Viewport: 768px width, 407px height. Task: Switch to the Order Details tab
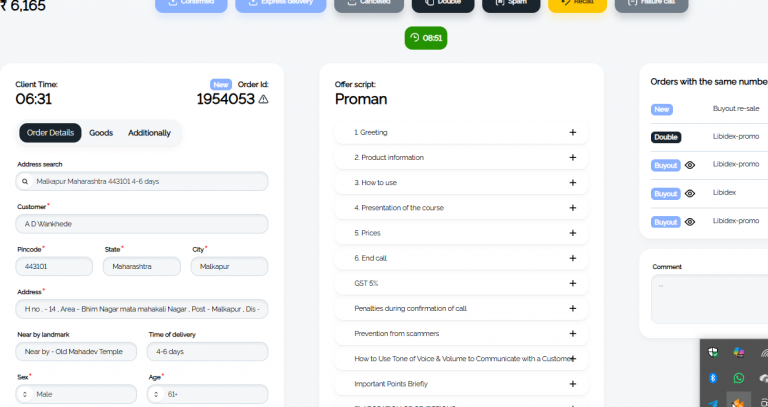pos(50,133)
